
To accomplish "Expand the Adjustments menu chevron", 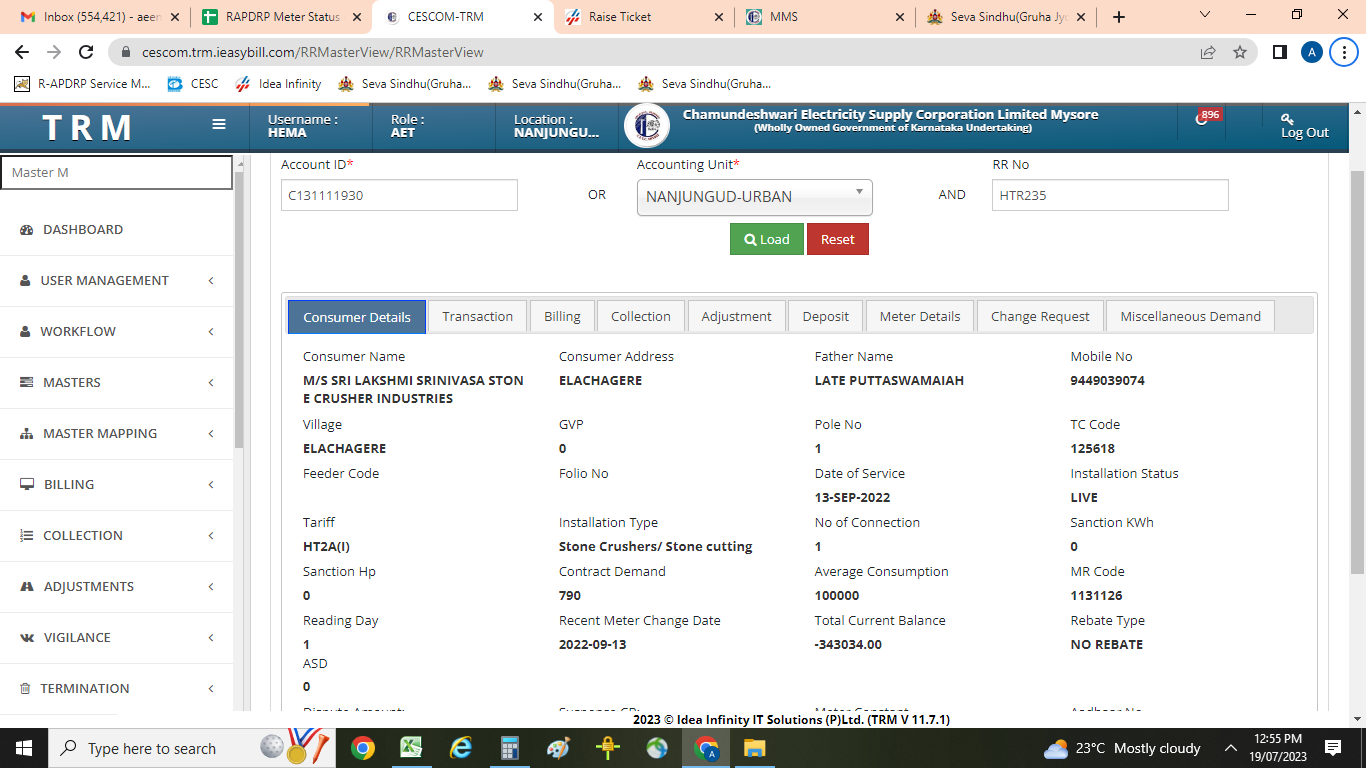I will (211, 587).
